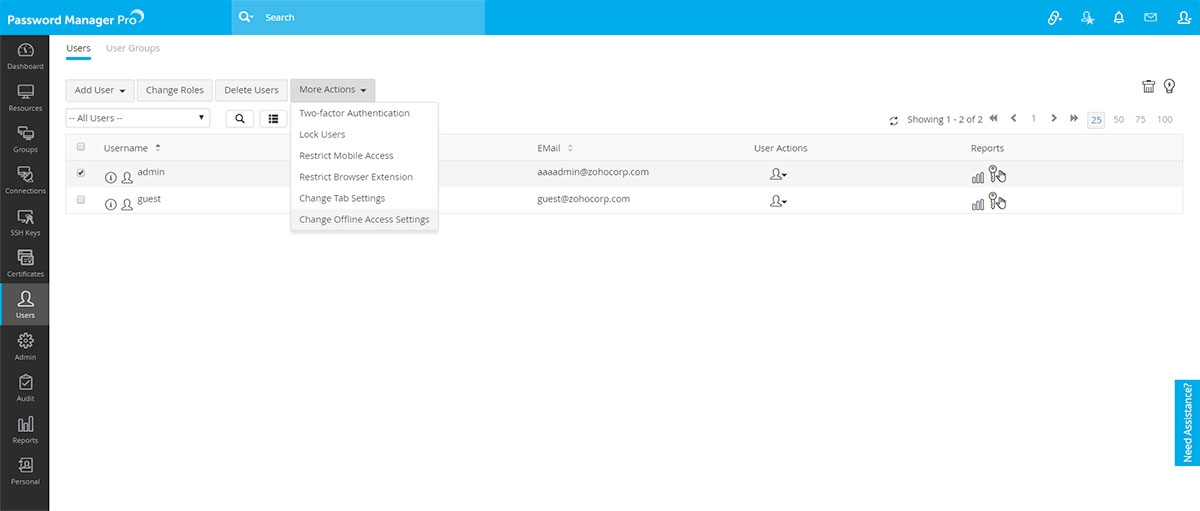Jump to the first page arrow
The height and width of the screenshot is (511, 1200).
993,118
